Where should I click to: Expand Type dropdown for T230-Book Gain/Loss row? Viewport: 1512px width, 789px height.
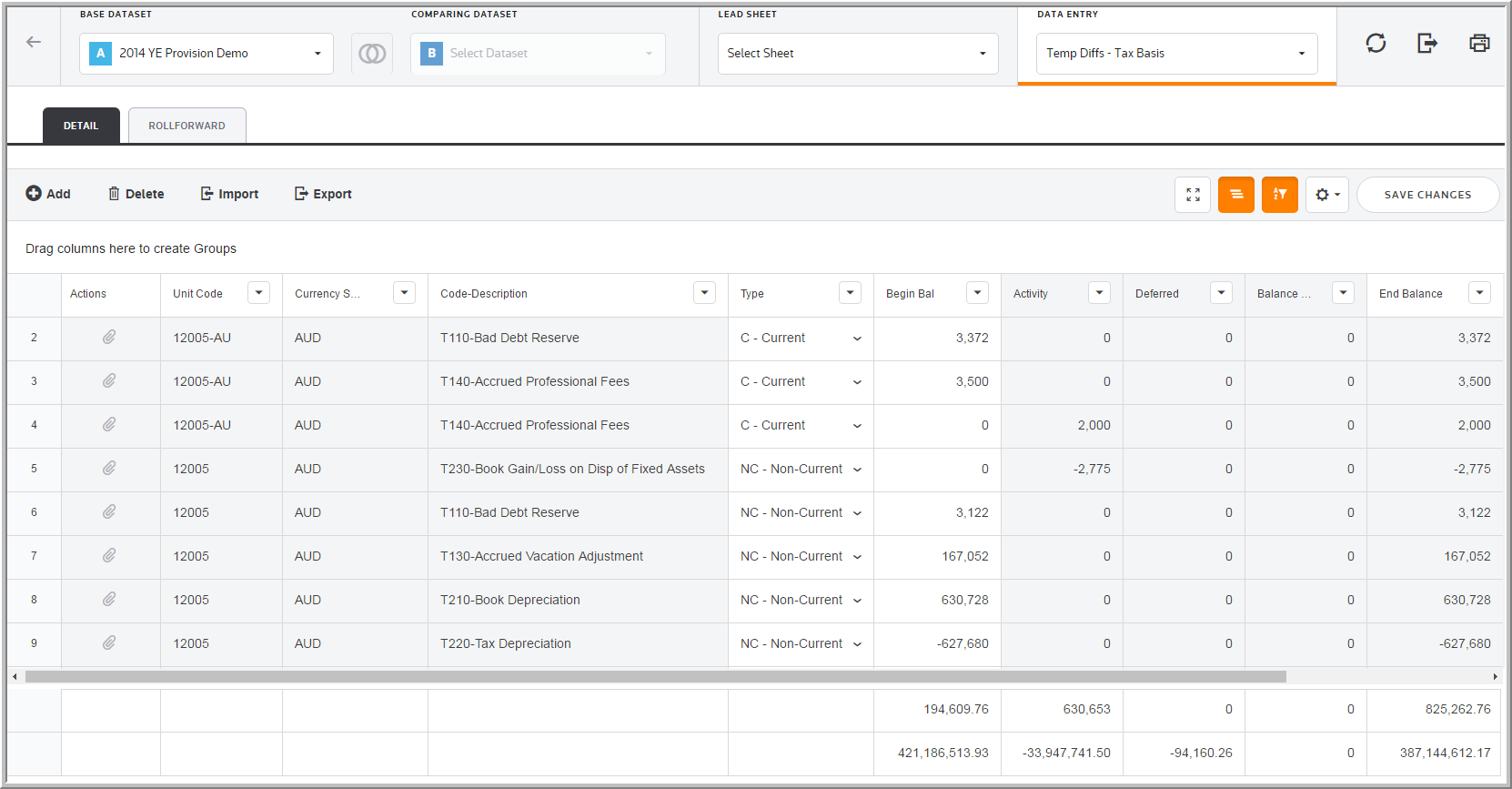tap(857, 470)
